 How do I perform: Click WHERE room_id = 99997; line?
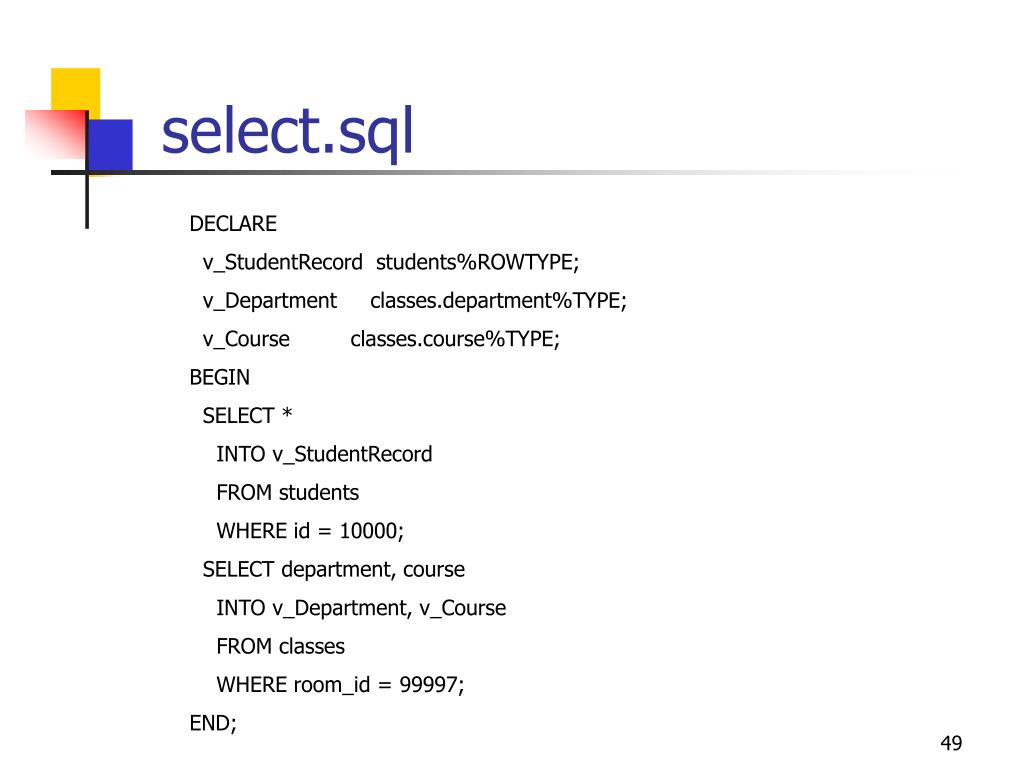(x=340, y=685)
